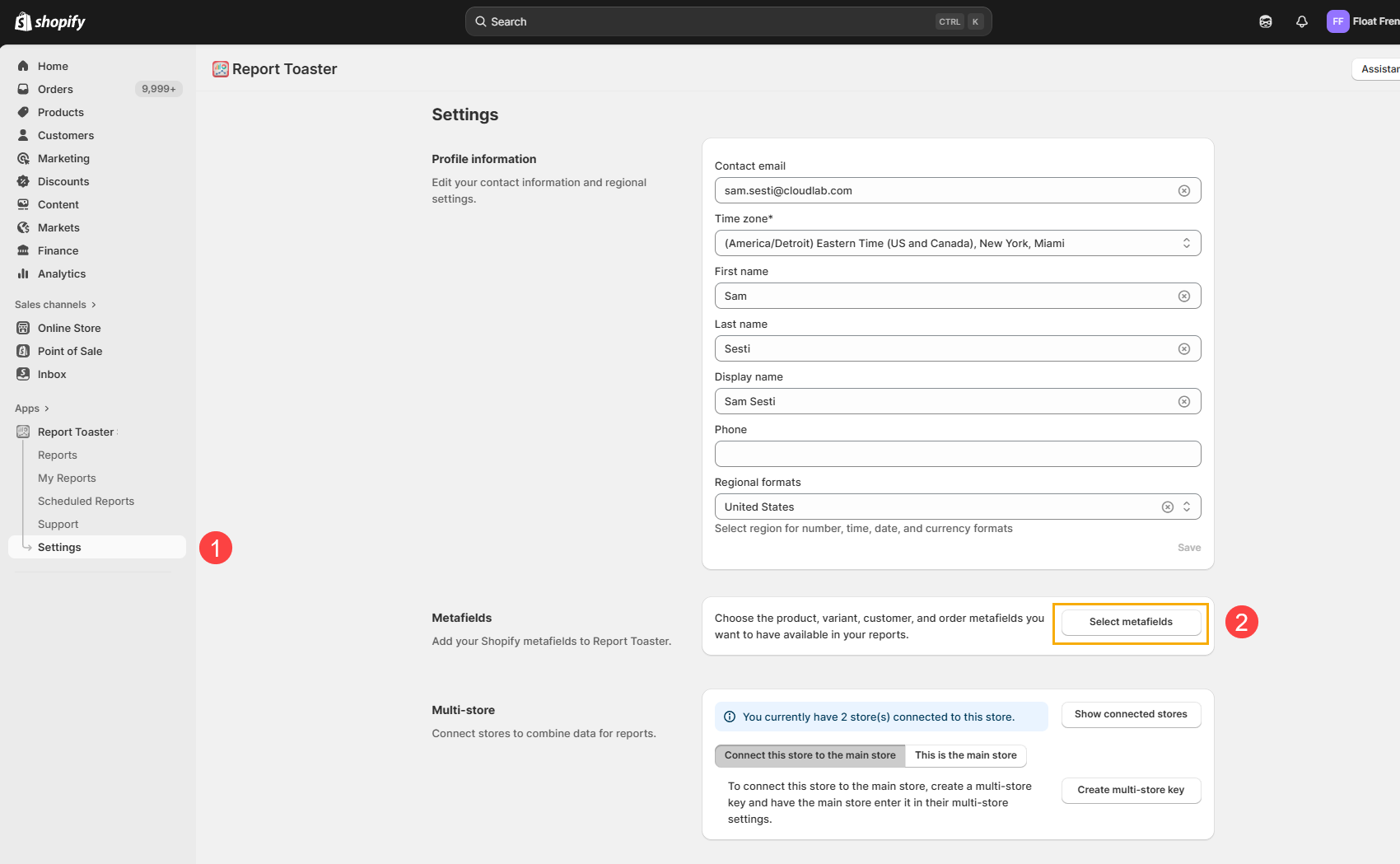
Task: Click the Select metafields button
Action: (x=1130, y=622)
